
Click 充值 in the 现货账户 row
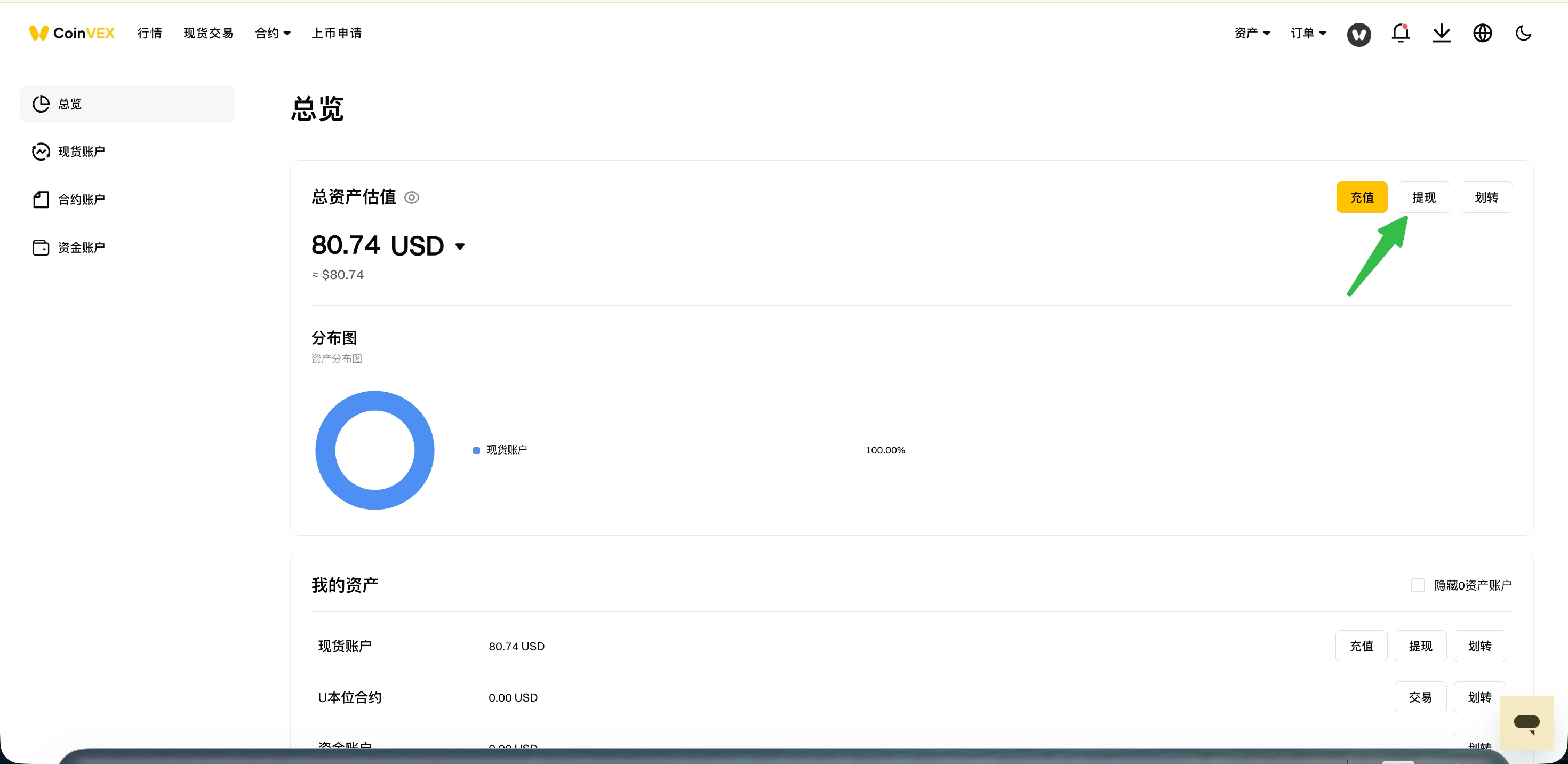coord(1361,646)
